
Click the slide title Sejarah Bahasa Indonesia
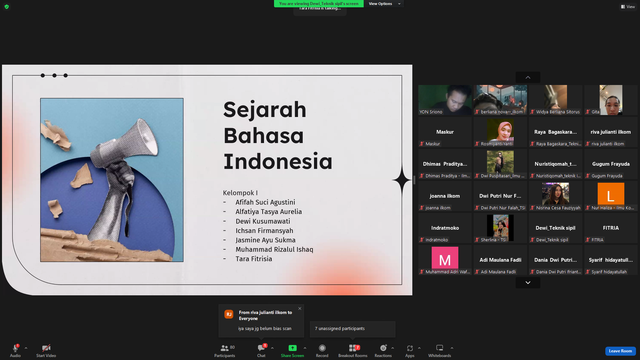(x=278, y=136)
